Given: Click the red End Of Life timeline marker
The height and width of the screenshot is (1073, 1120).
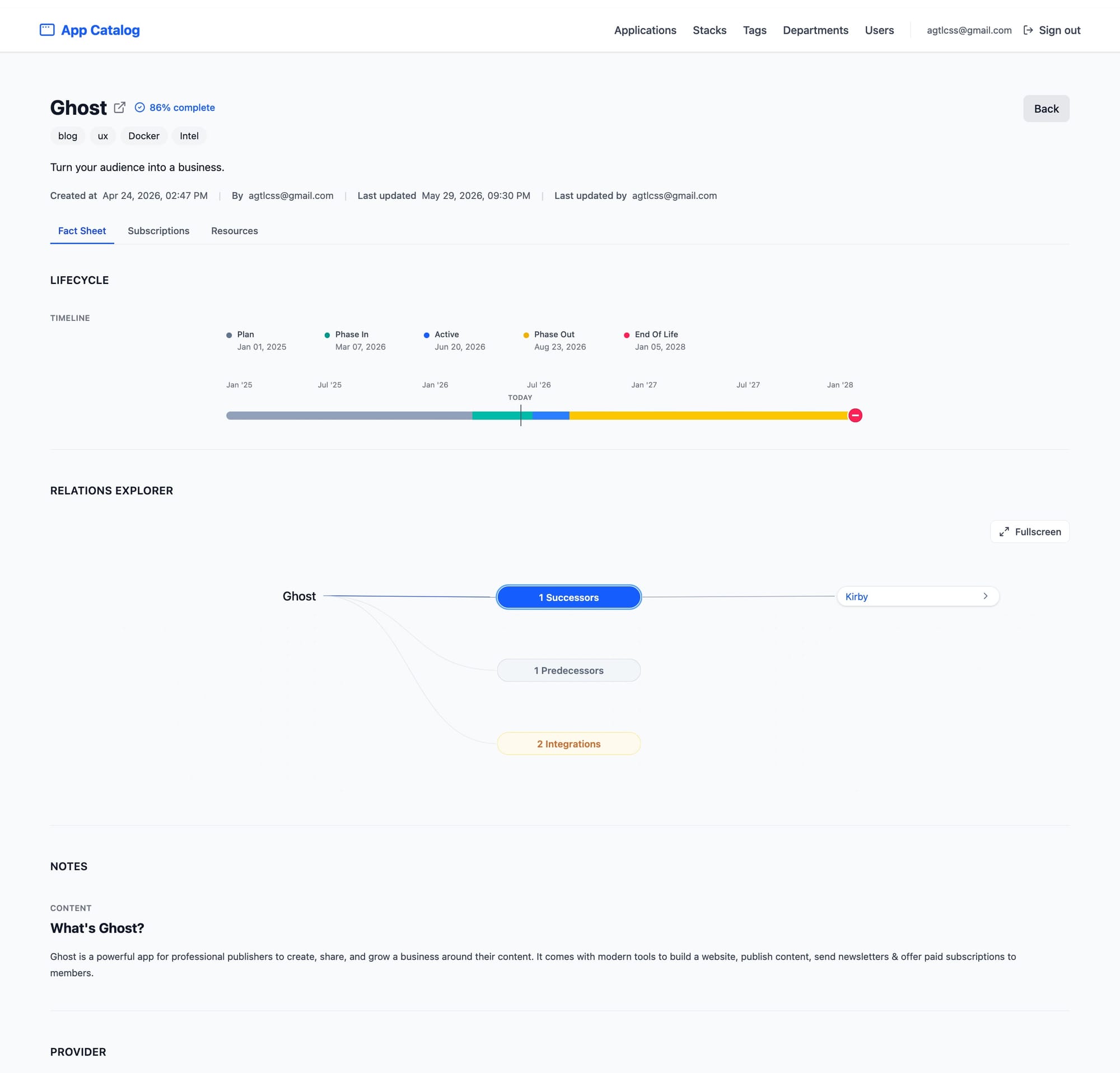Looking at the screenshot, I should click(x=855, y=416).
